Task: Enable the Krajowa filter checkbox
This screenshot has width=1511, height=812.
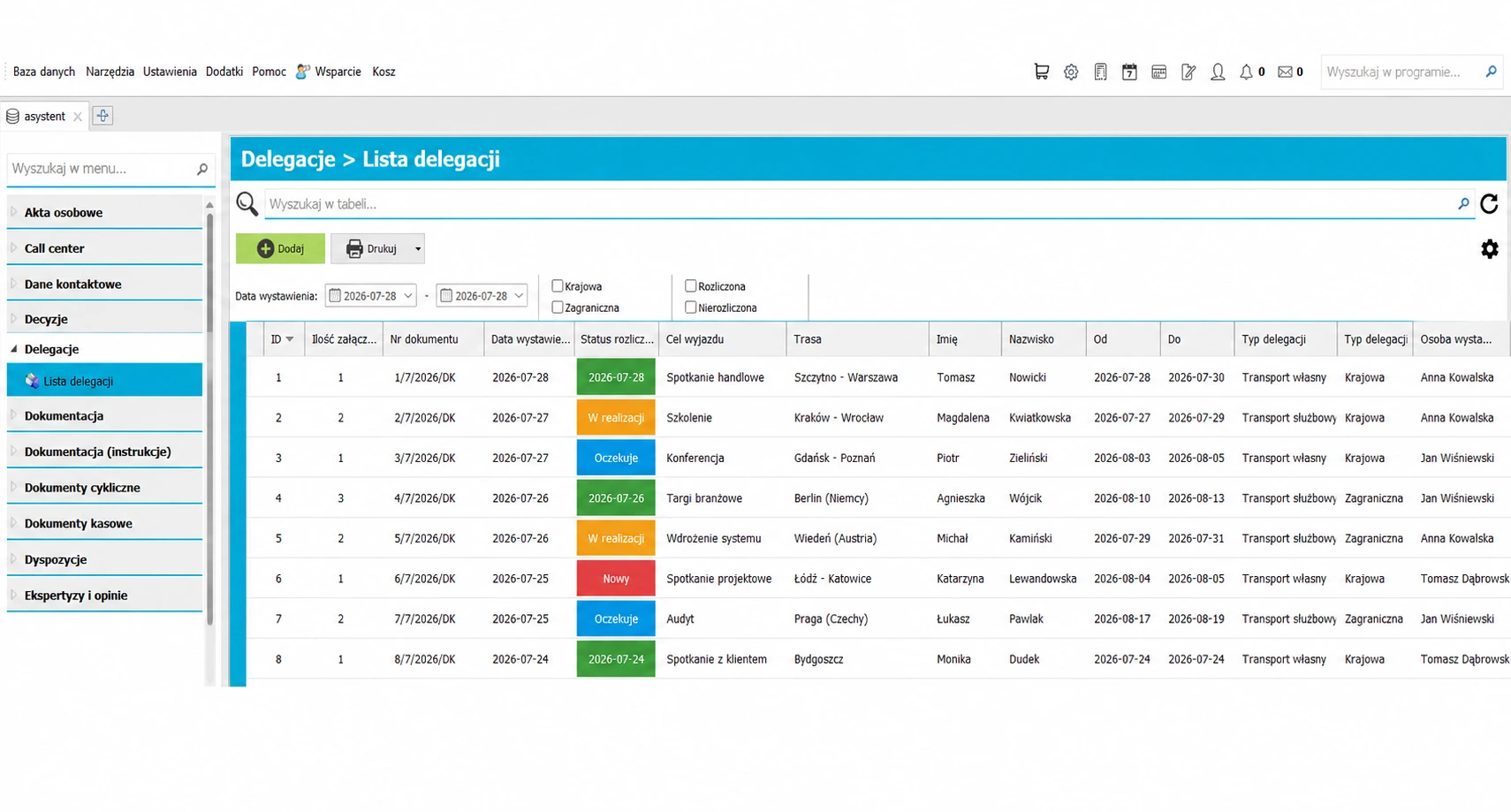Action: (558, 286)
